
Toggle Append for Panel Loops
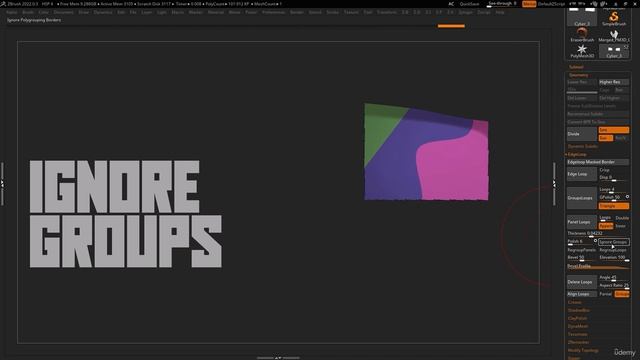606,226
